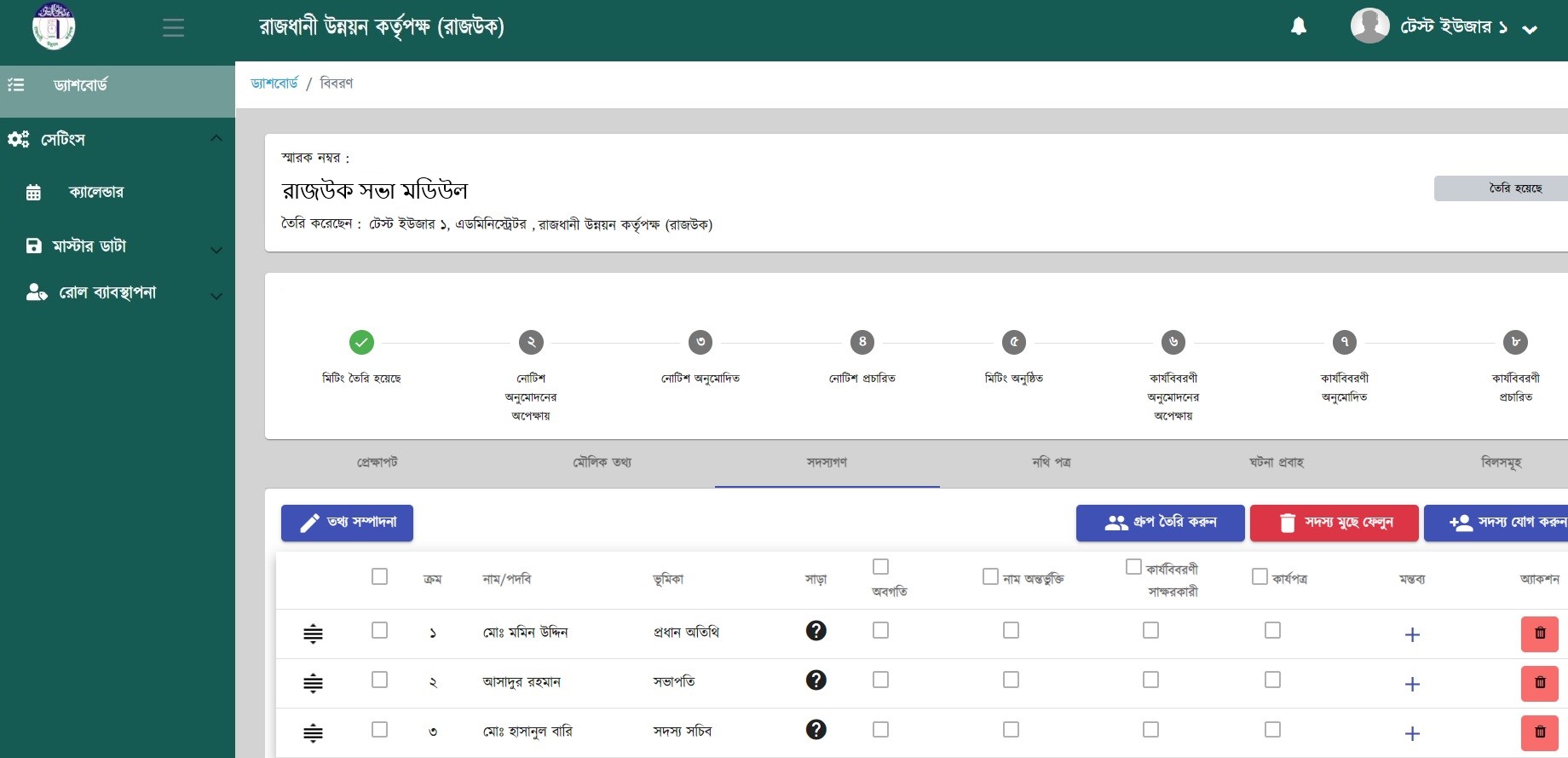
Task: Toggle the নাম অন্তর্ভুক্তি header checkbox
Action: [x=990, y=577]
